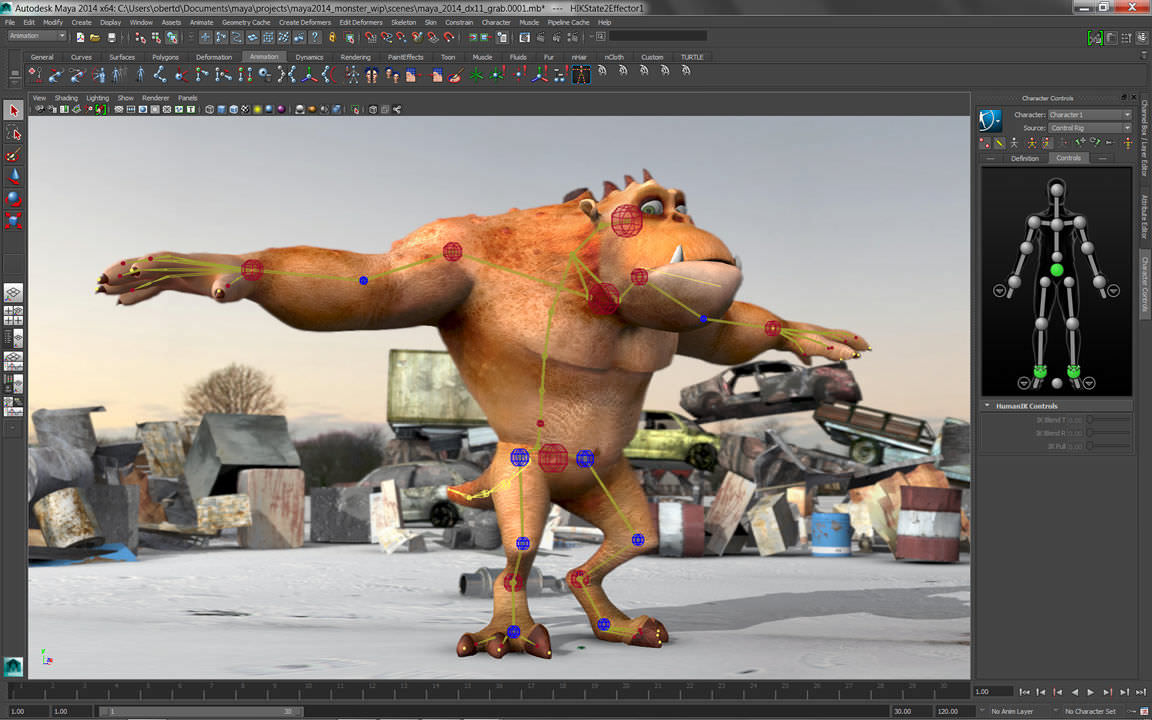The image size is (1152, 720).
Task: Select the Scale tool in the toolbox
Action: coord(13,220)
